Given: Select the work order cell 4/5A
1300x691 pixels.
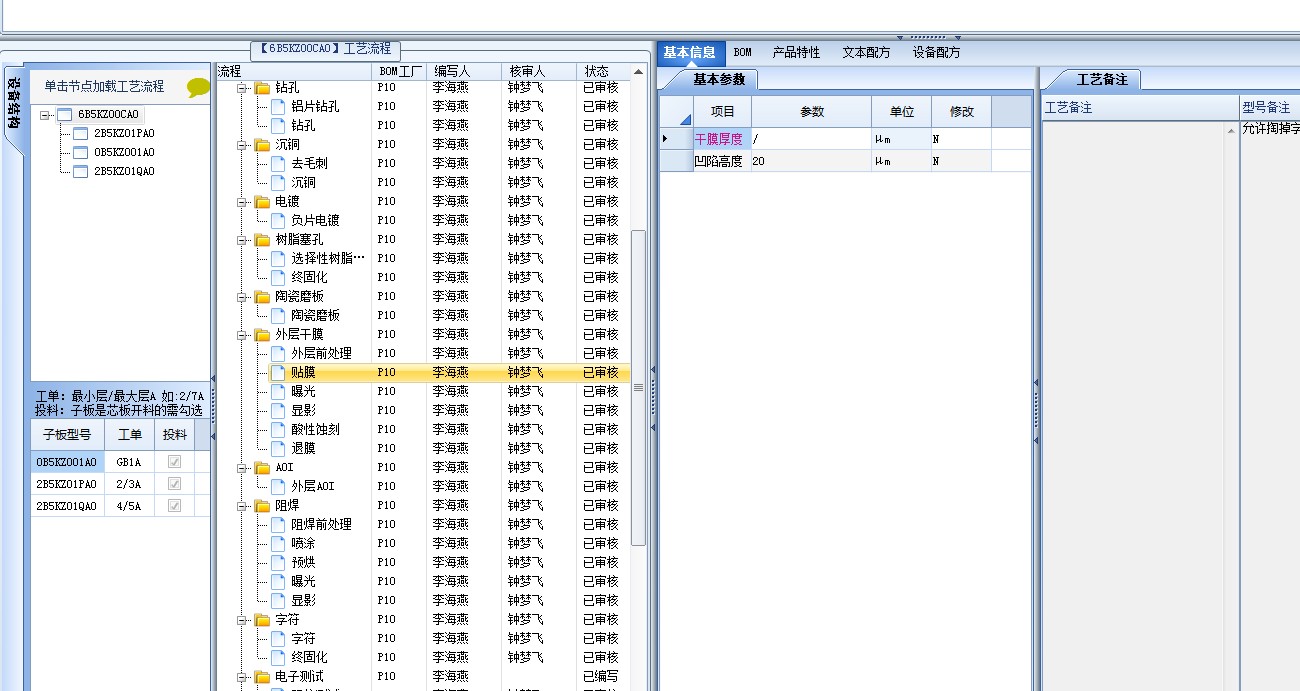Looking at the screenshot, I should pos(131,506).
